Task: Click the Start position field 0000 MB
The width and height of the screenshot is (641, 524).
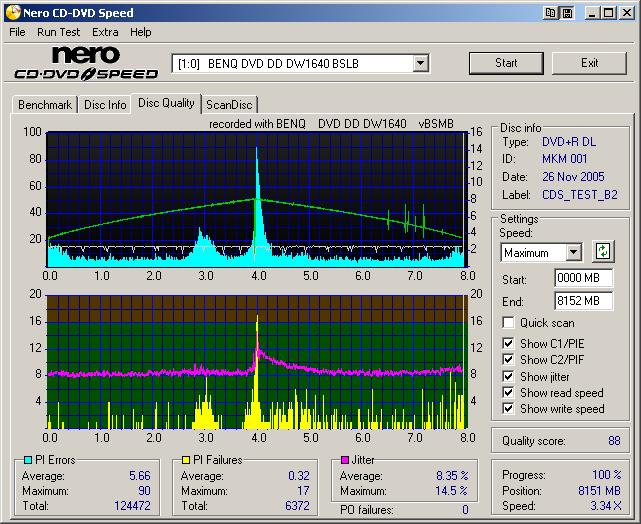Action: point(584,278)
